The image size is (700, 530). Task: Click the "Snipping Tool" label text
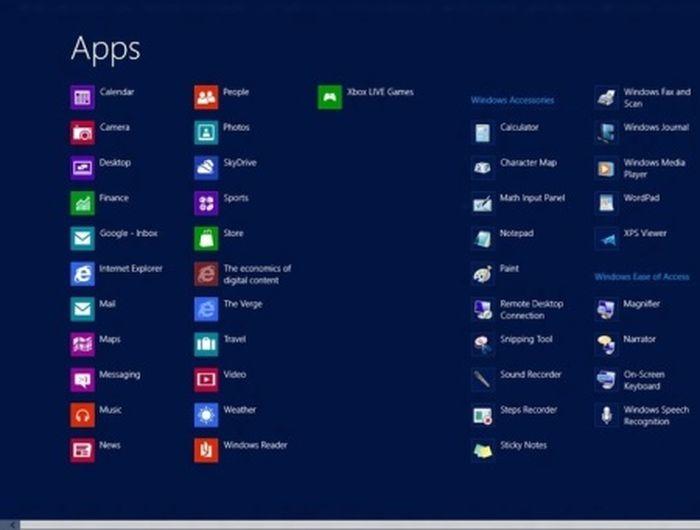click(x=526, y=339)
